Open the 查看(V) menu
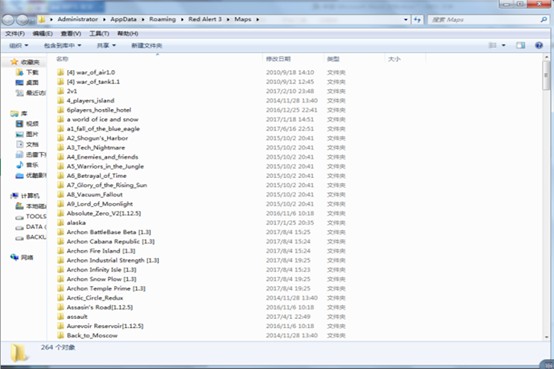This screenshot has width=554, height=369. pyautogui.click(x=71, y=34)
